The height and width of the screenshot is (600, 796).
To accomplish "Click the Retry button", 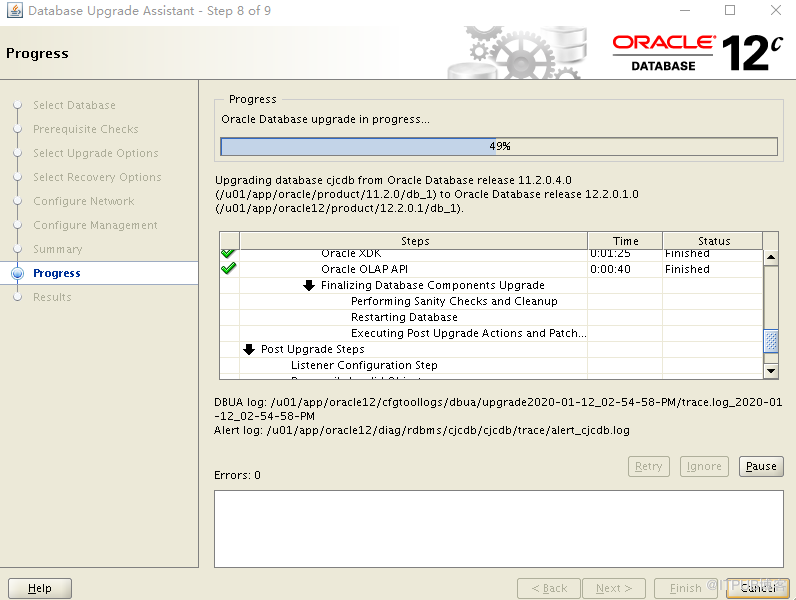I will click(x=648, y=466).
